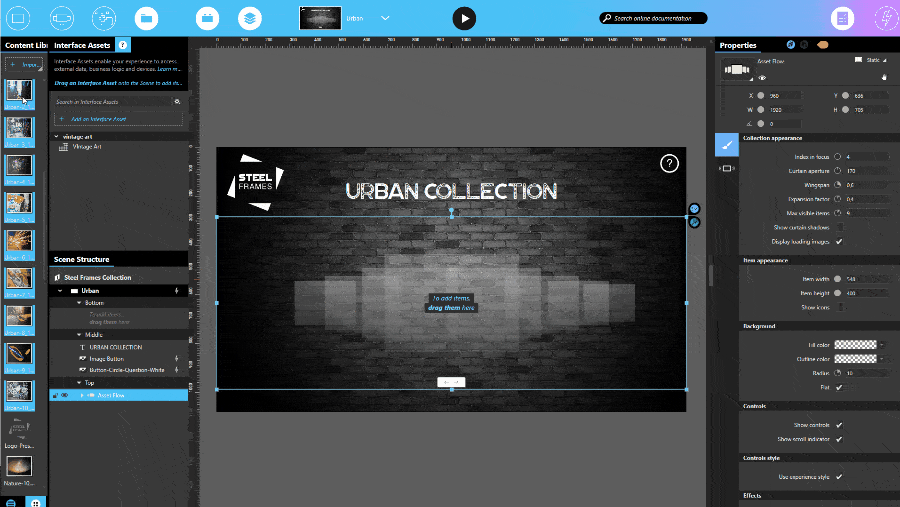This screenshot has height=507, width=900.
Task: Click Add an Interface Asset button
Action: pyautogui.click(x=118, y=118)
